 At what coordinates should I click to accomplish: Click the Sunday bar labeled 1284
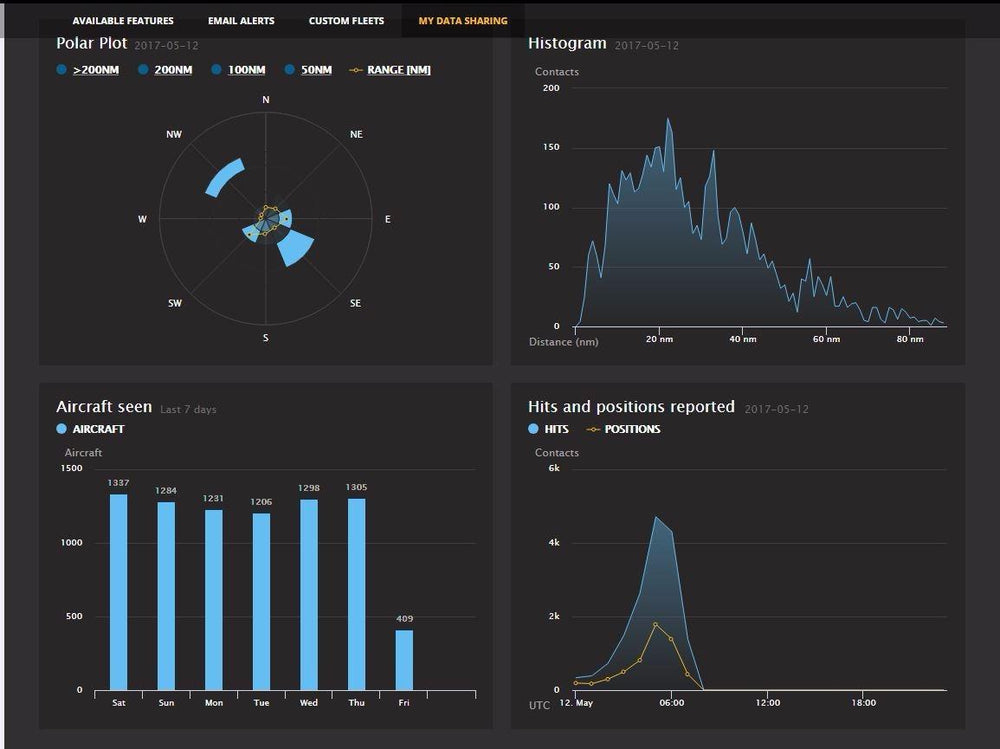[x=166, y=596]
